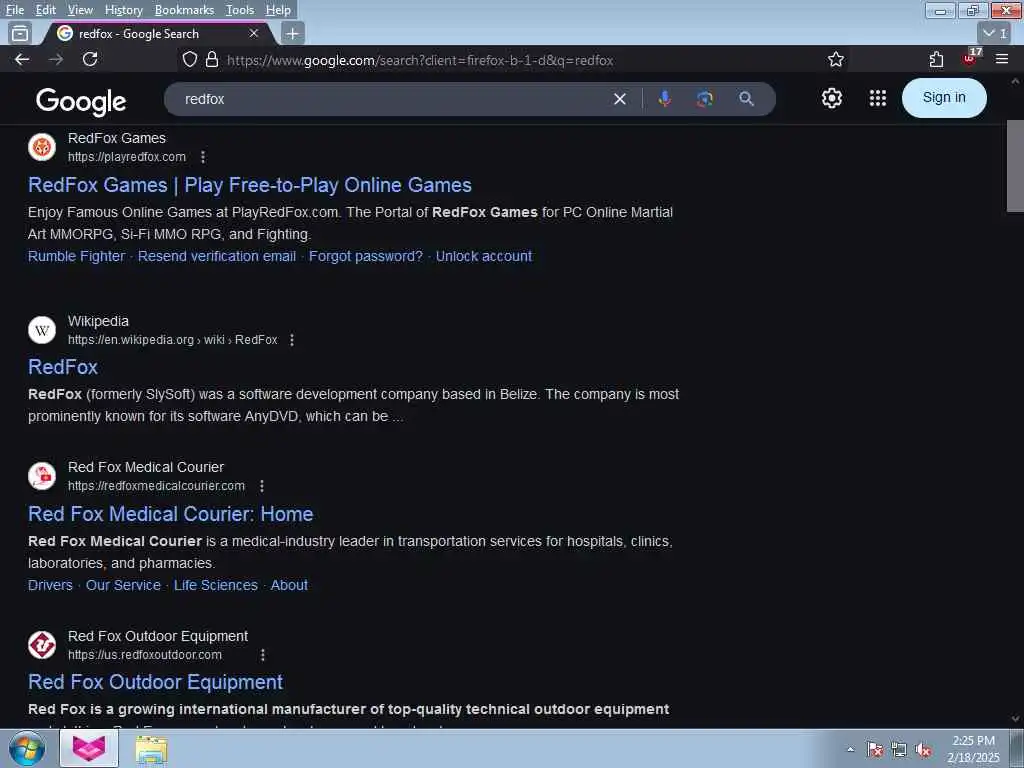Open the Tools menu
The image size is (1024, 768).
pyautogui.click(x=240, y=10)
